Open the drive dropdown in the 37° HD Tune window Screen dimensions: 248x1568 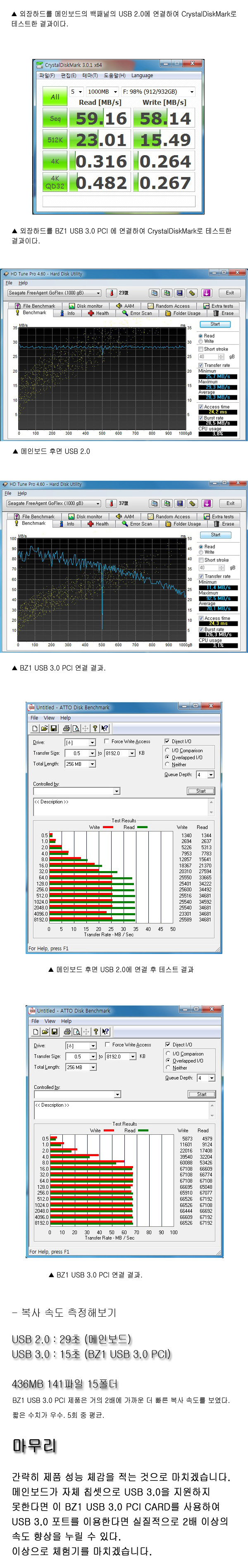(54, 503)
